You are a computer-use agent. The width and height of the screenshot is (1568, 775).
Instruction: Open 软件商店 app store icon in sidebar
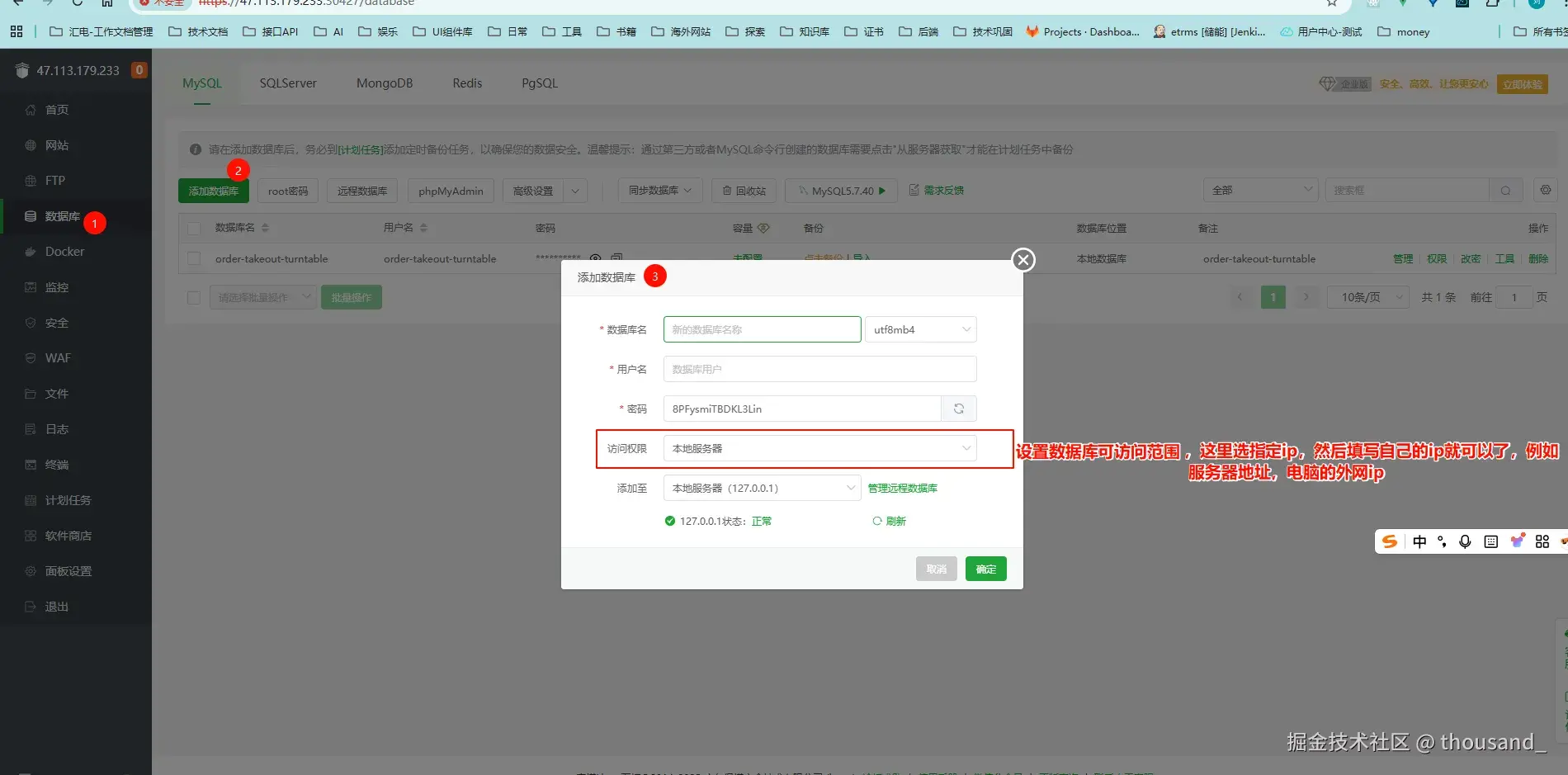coord(31,536)
